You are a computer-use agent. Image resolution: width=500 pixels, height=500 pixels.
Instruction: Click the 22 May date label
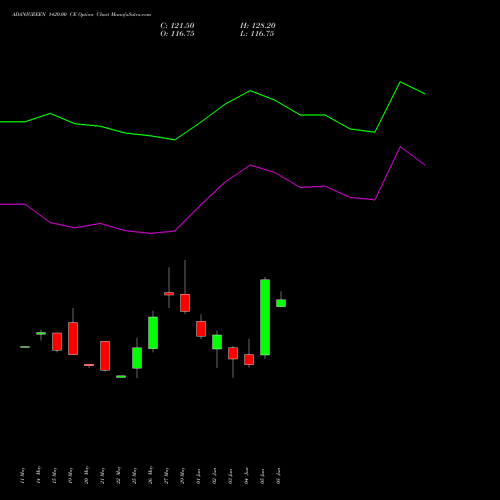tap(118, 475)
